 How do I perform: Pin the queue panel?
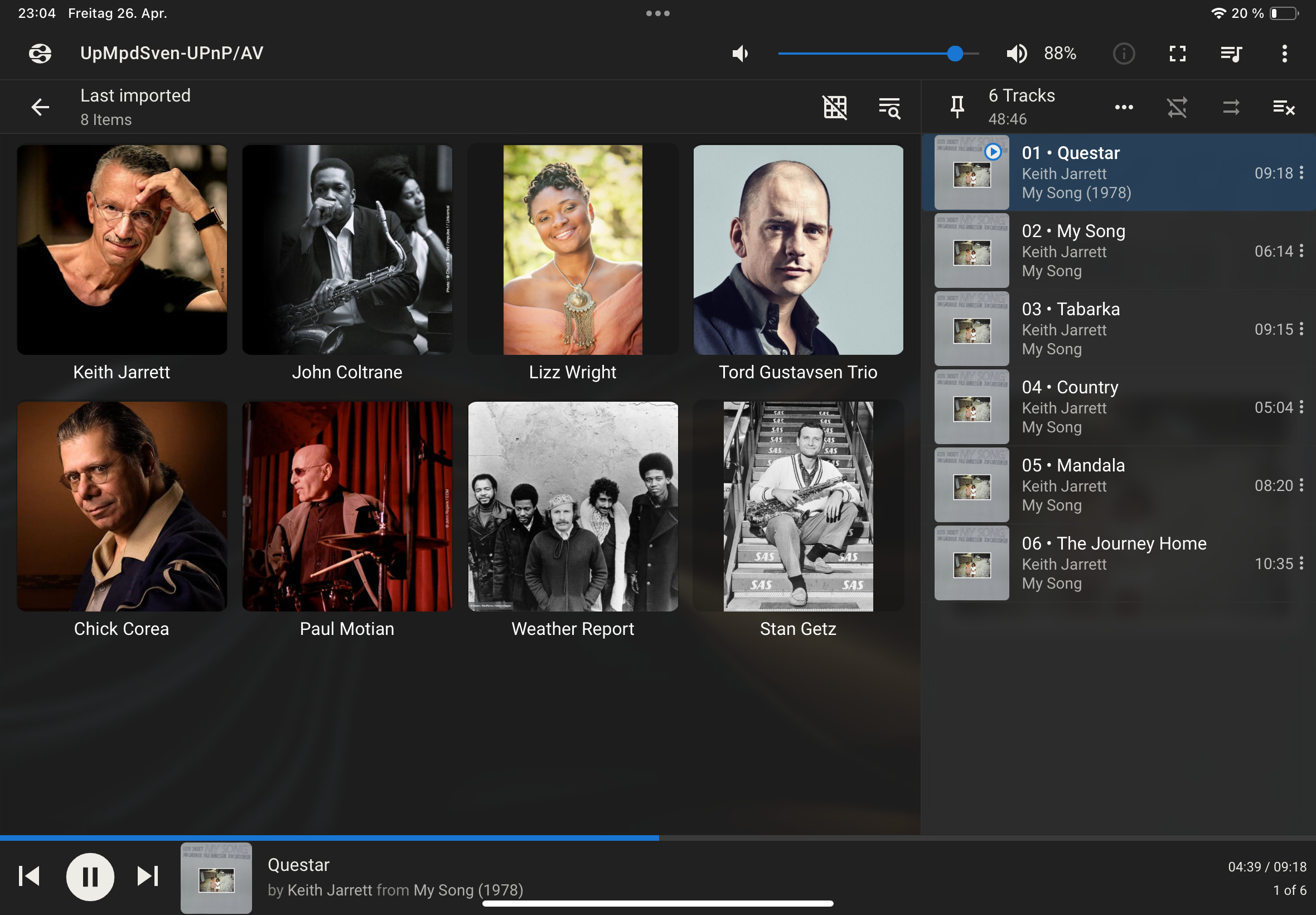tap(957, 107)
